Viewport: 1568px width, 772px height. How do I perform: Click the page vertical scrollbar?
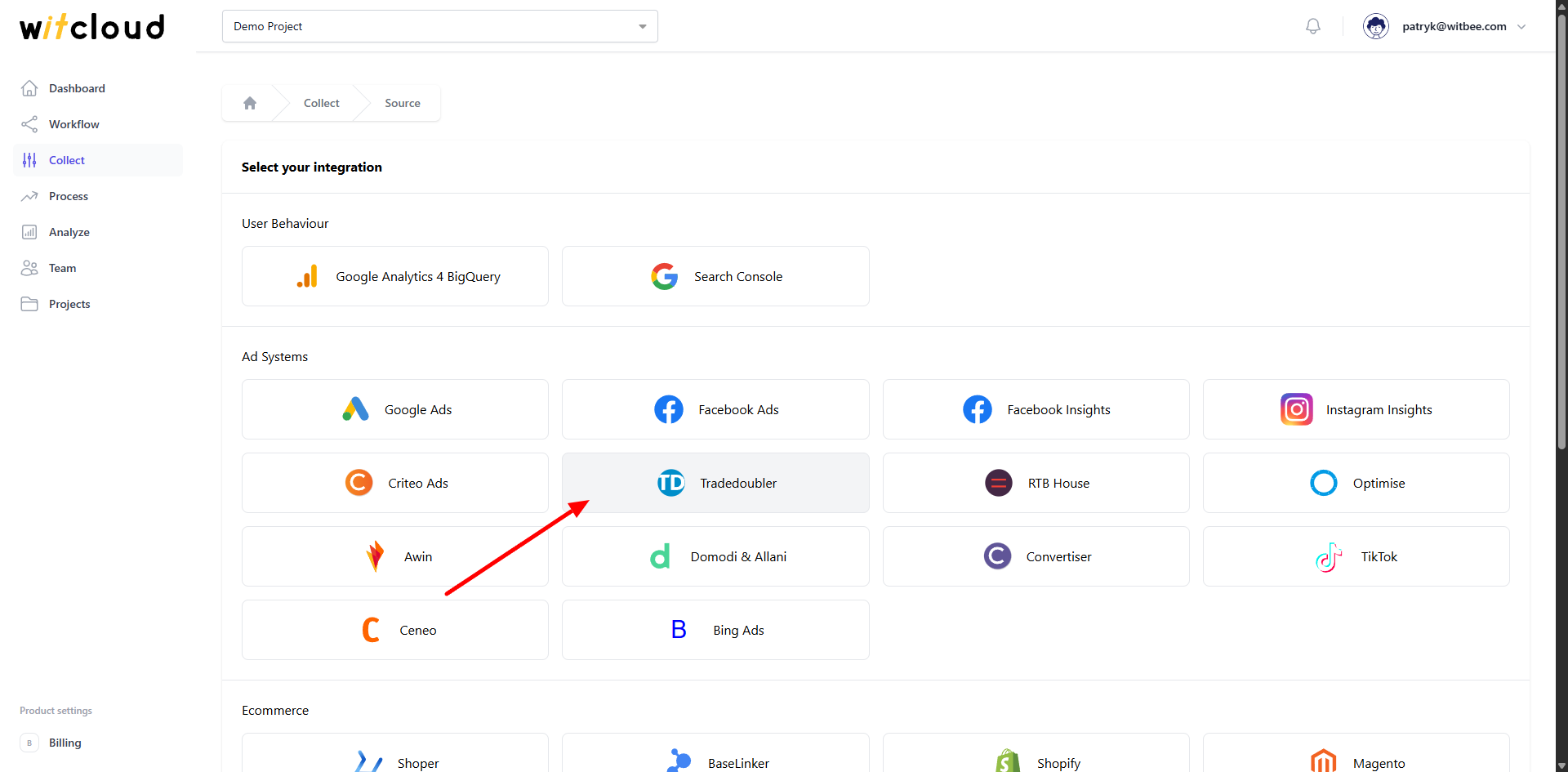pyautogui.click(x=1561, y=233)
